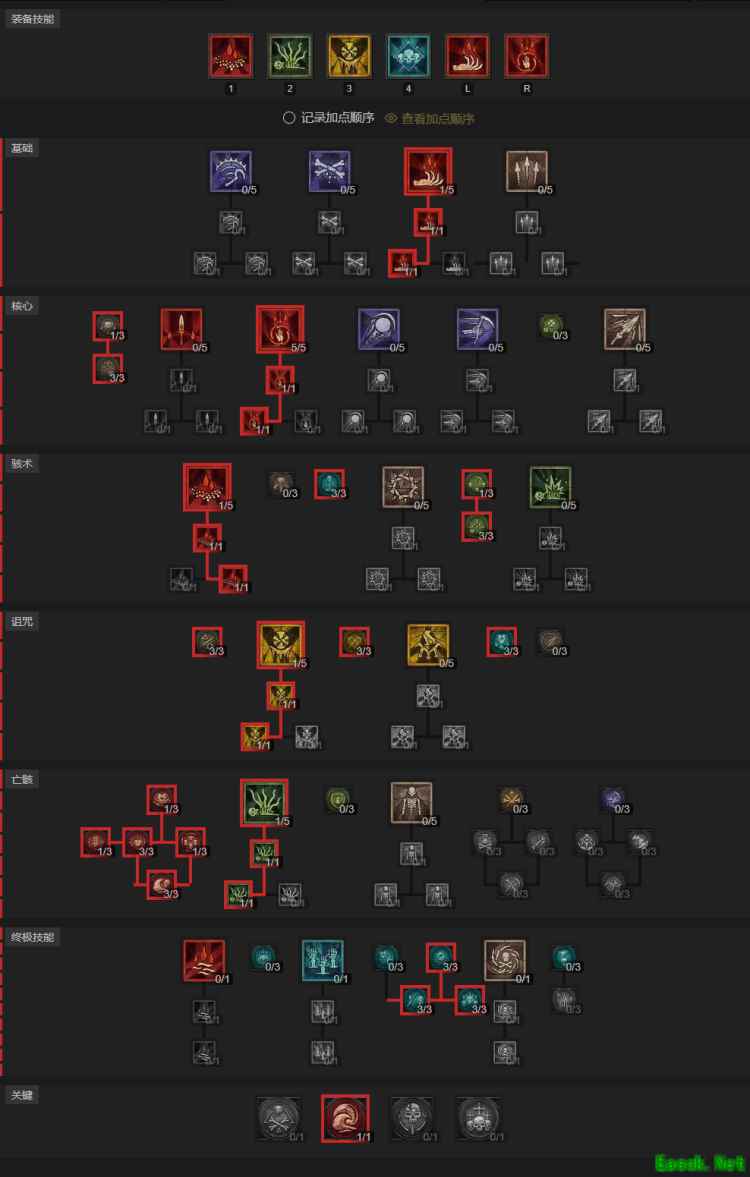Click the tan 0/5 skill in 基础 section
Image resolution: width=750 pixels, height=1177 pixels.
[x=526, y=171]
